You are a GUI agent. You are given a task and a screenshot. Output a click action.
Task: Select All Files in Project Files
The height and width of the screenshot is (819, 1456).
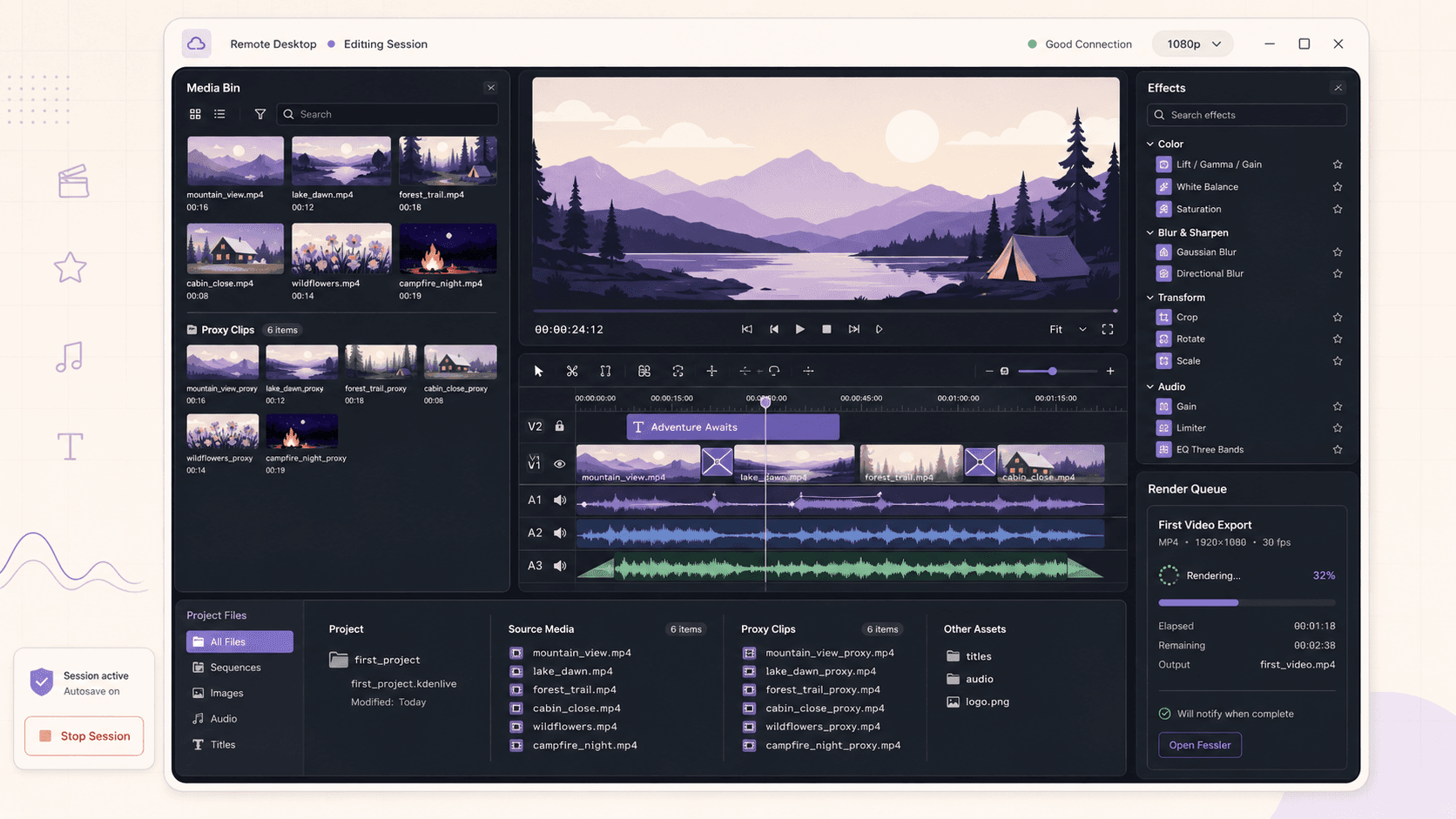239,641
